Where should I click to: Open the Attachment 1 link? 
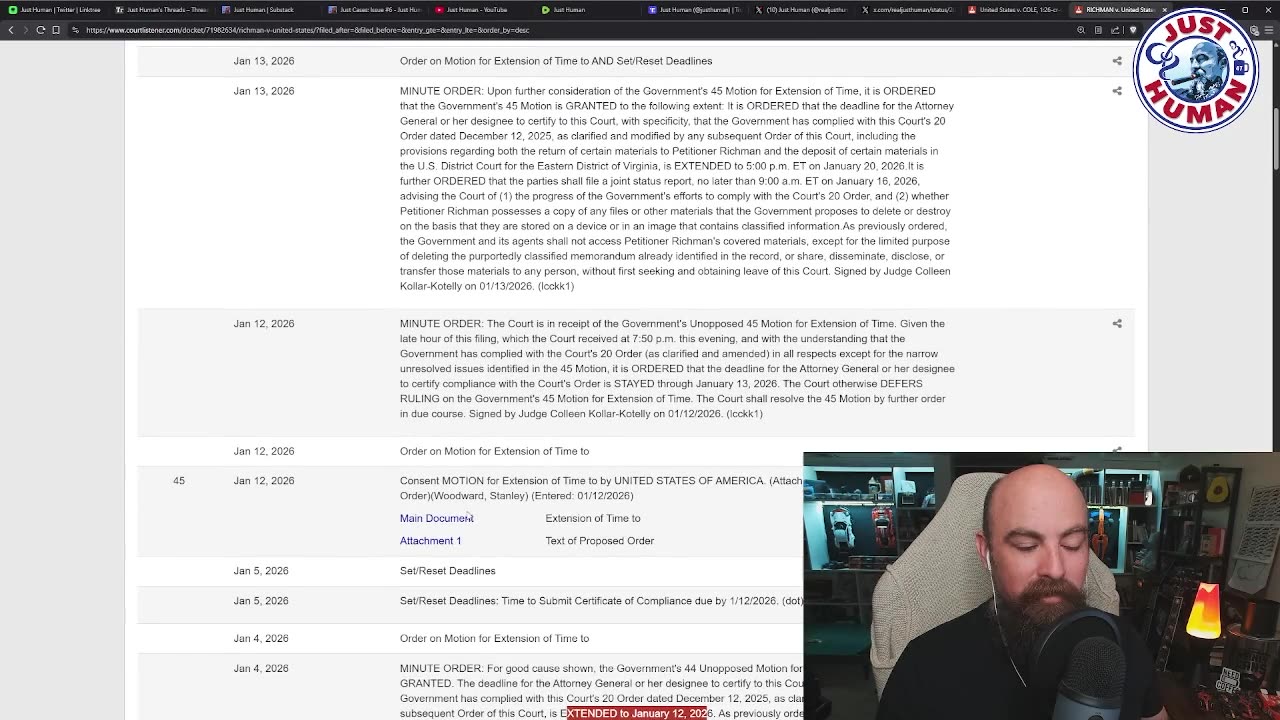(430, 541)
